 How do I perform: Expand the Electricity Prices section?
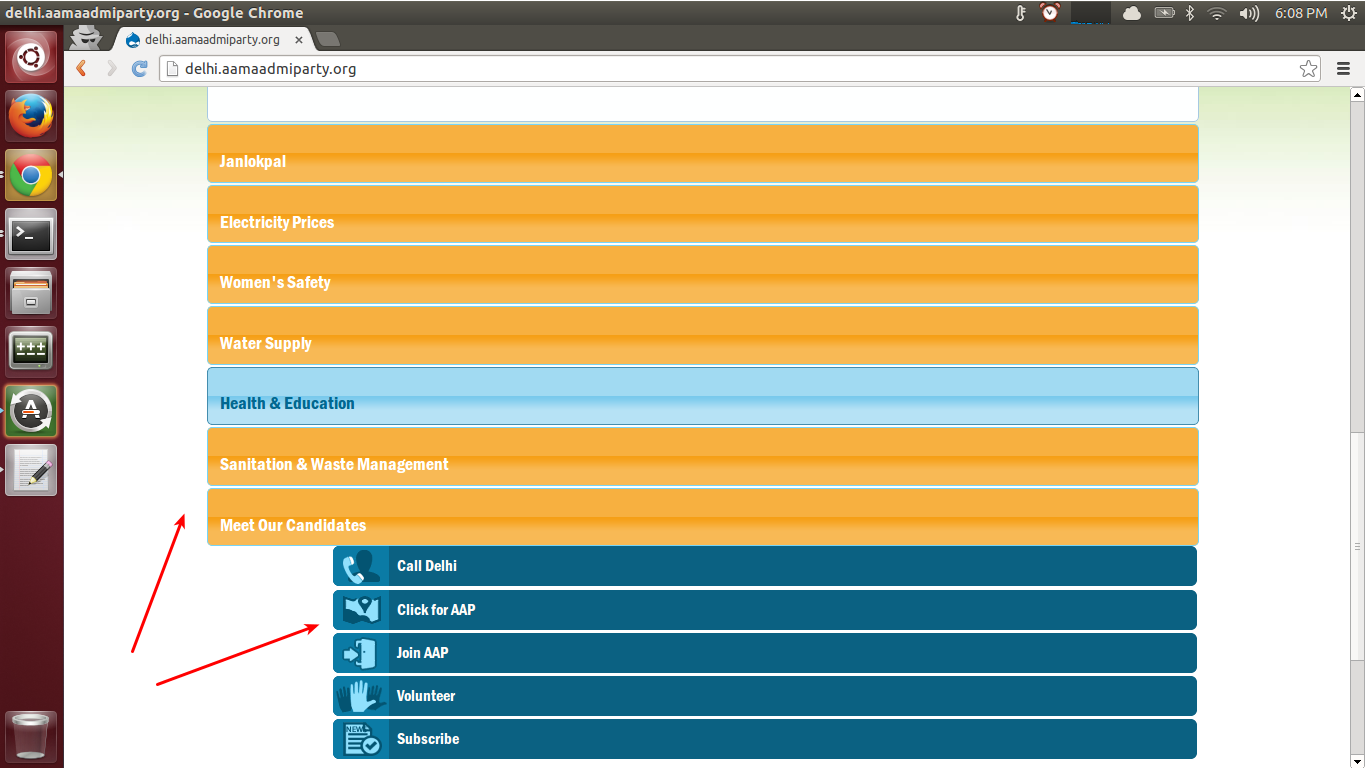[x=702, y=214]
